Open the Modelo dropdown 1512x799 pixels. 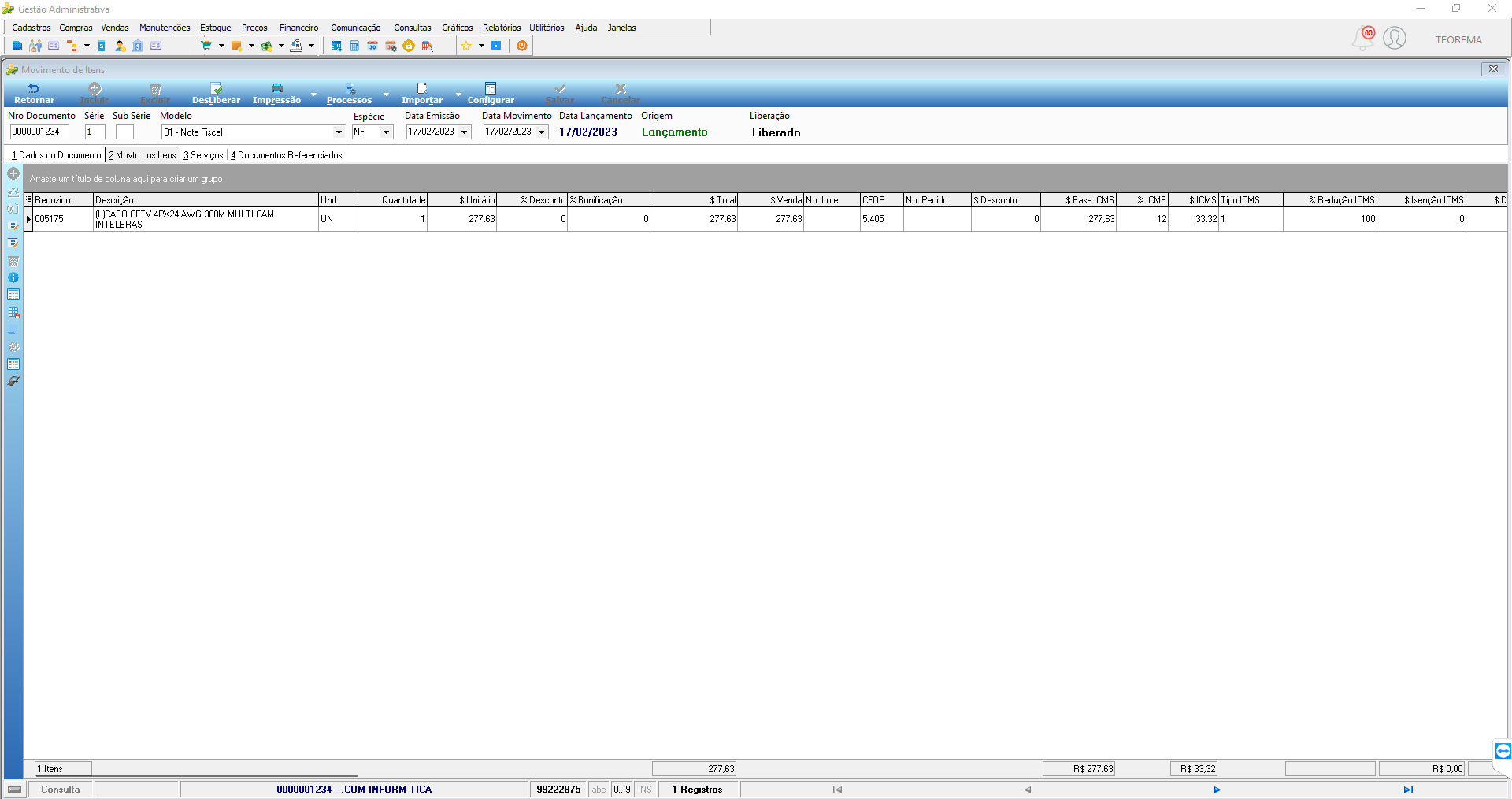click(339, 132)
